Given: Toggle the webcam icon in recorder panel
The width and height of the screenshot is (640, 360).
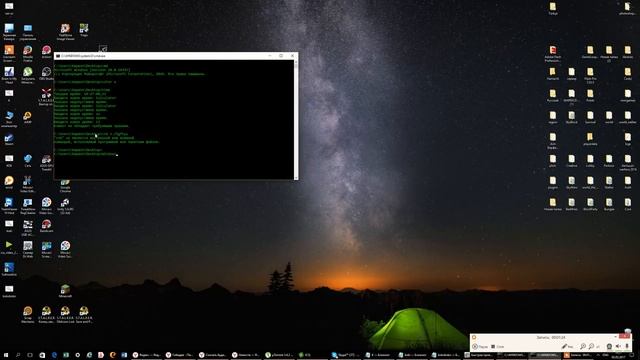Looking at the screenshot, I should click(x=609, y=347).
